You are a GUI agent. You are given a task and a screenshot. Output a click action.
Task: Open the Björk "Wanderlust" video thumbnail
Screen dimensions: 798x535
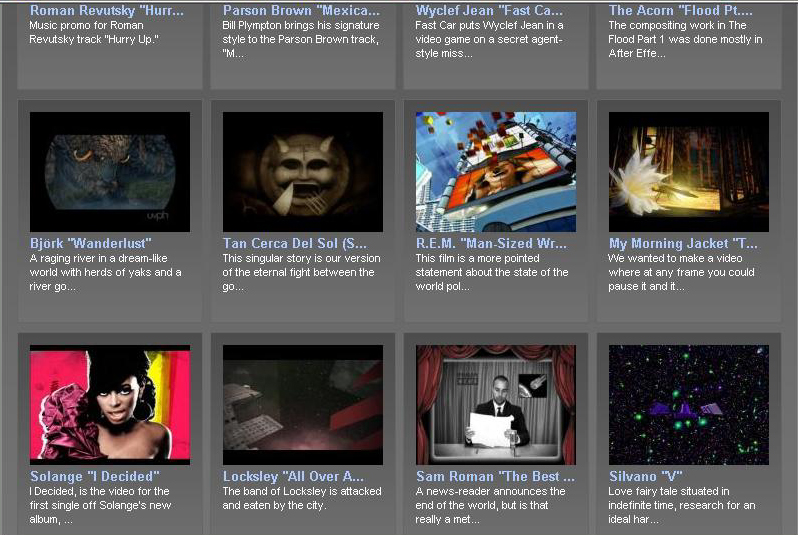point(110,172)
